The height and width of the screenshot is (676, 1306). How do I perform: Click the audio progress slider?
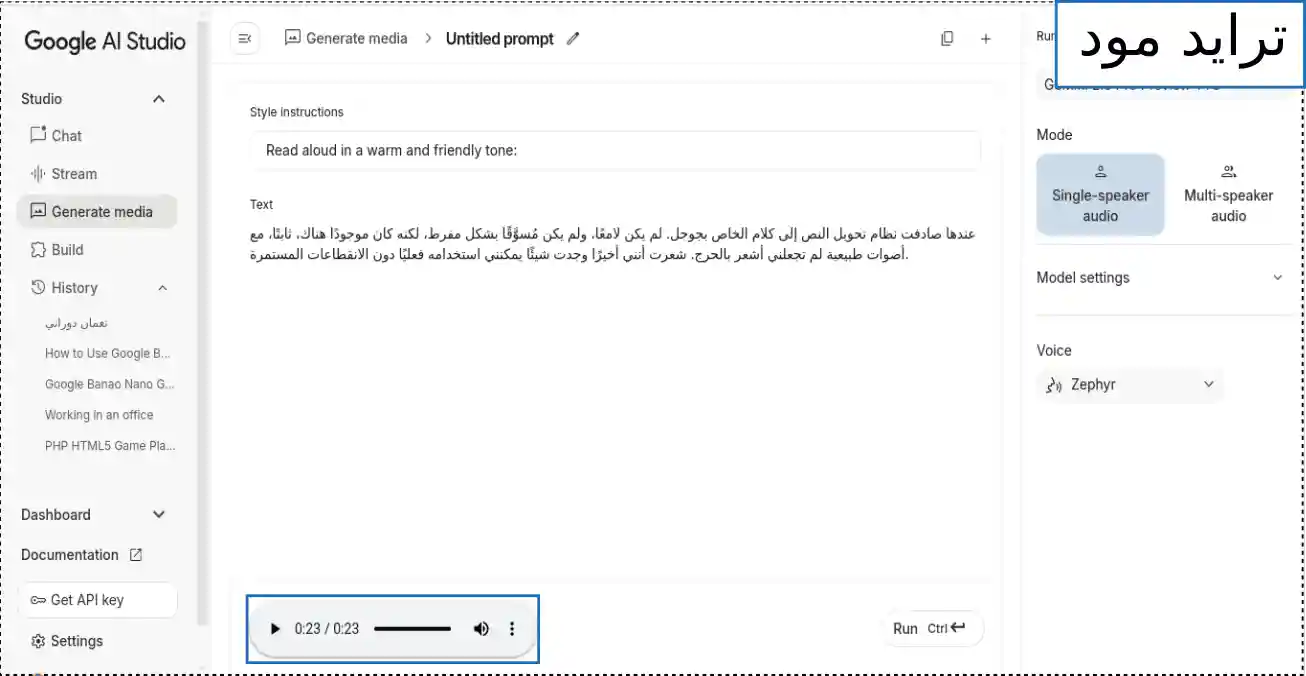(x=412, y=629)
